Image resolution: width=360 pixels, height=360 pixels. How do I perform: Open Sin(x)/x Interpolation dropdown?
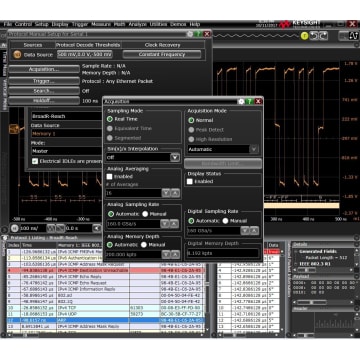point(175,157)
